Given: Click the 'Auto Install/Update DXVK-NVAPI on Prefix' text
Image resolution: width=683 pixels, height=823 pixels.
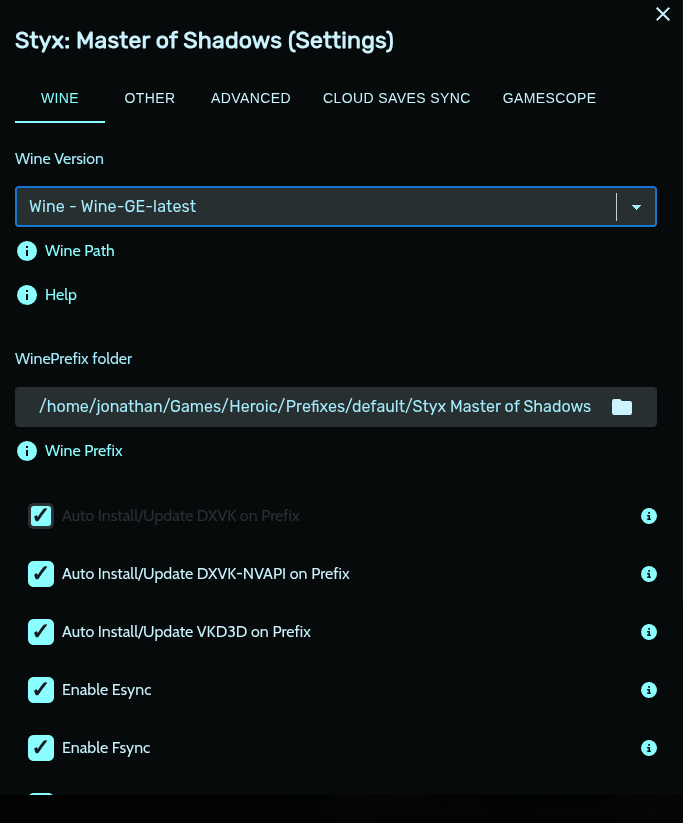Looking at the screenshot, I should click(x=206, y=574).
